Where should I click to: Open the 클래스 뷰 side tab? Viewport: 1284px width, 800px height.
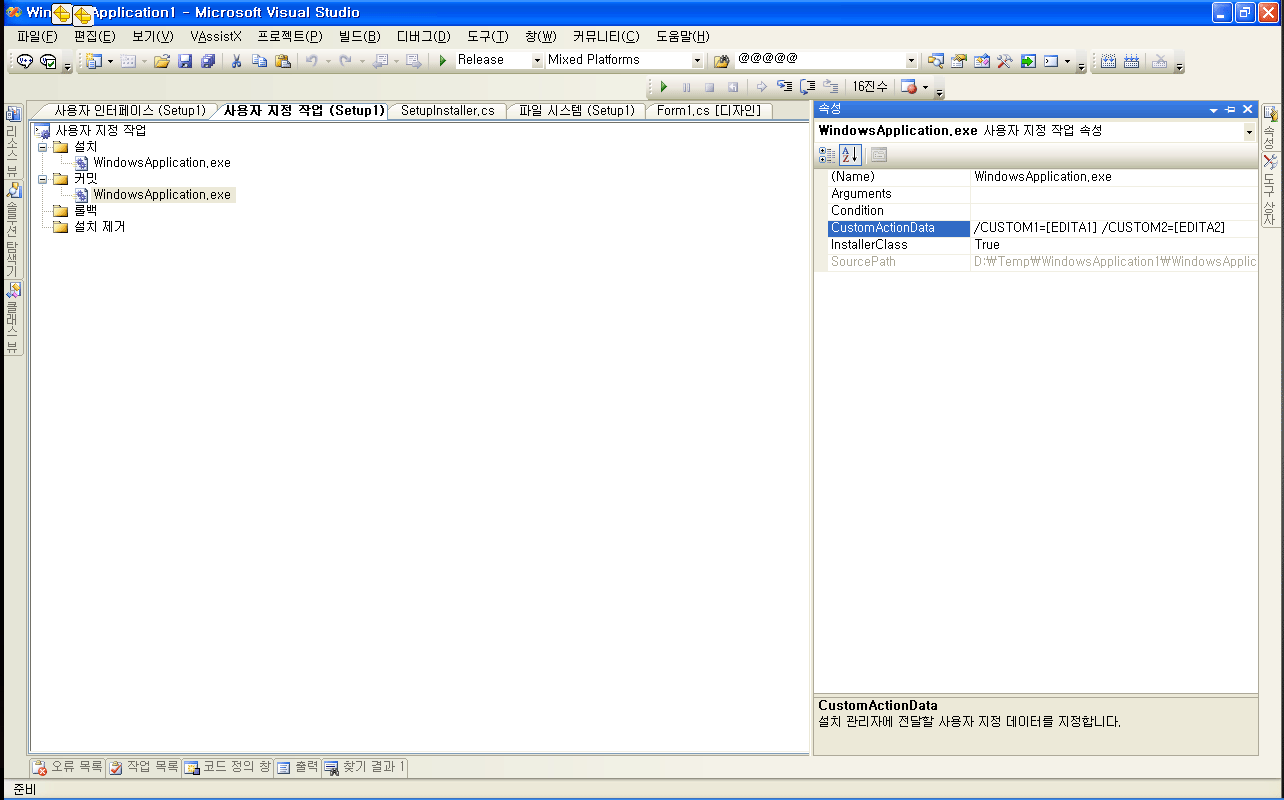click(x=13, y=318)
